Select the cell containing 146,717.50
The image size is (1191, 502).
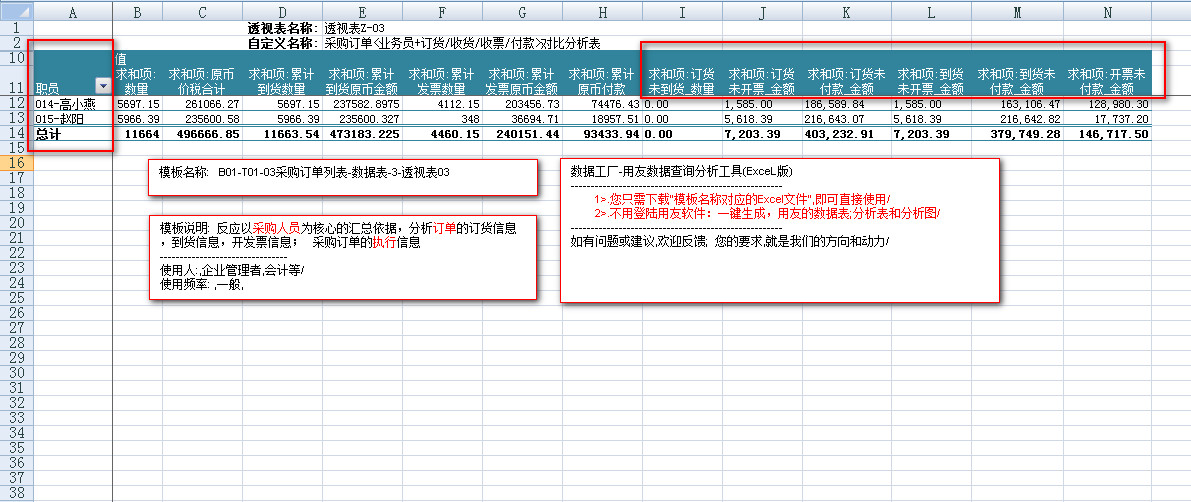1106,133
